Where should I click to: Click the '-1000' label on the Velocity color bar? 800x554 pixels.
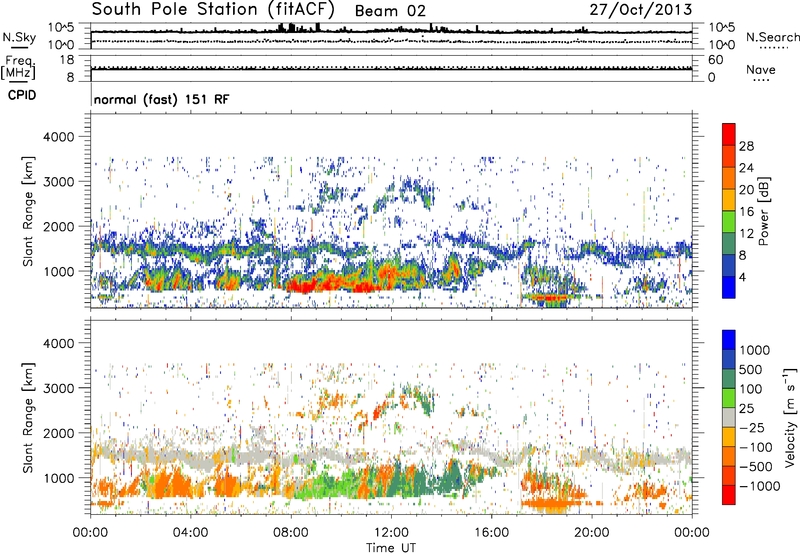[x=759, y=486]
